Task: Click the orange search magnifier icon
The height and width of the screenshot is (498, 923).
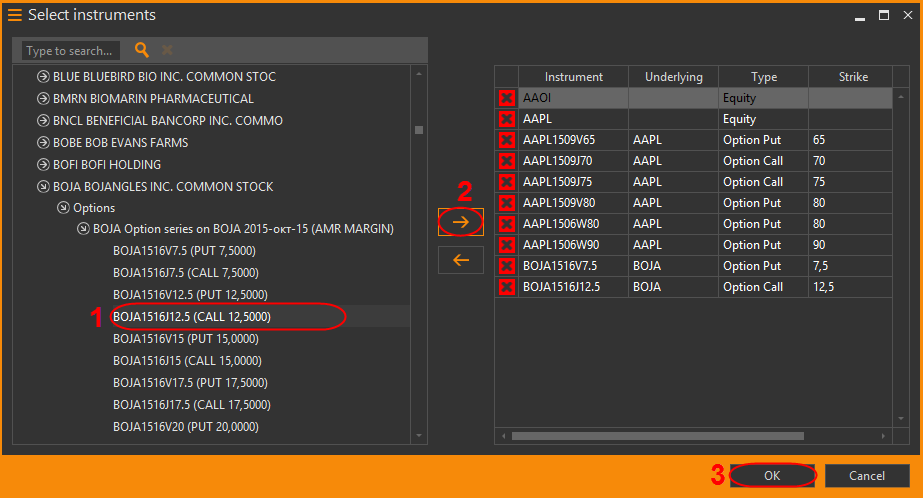Action: pyautogui.click(x=142, y=50)
